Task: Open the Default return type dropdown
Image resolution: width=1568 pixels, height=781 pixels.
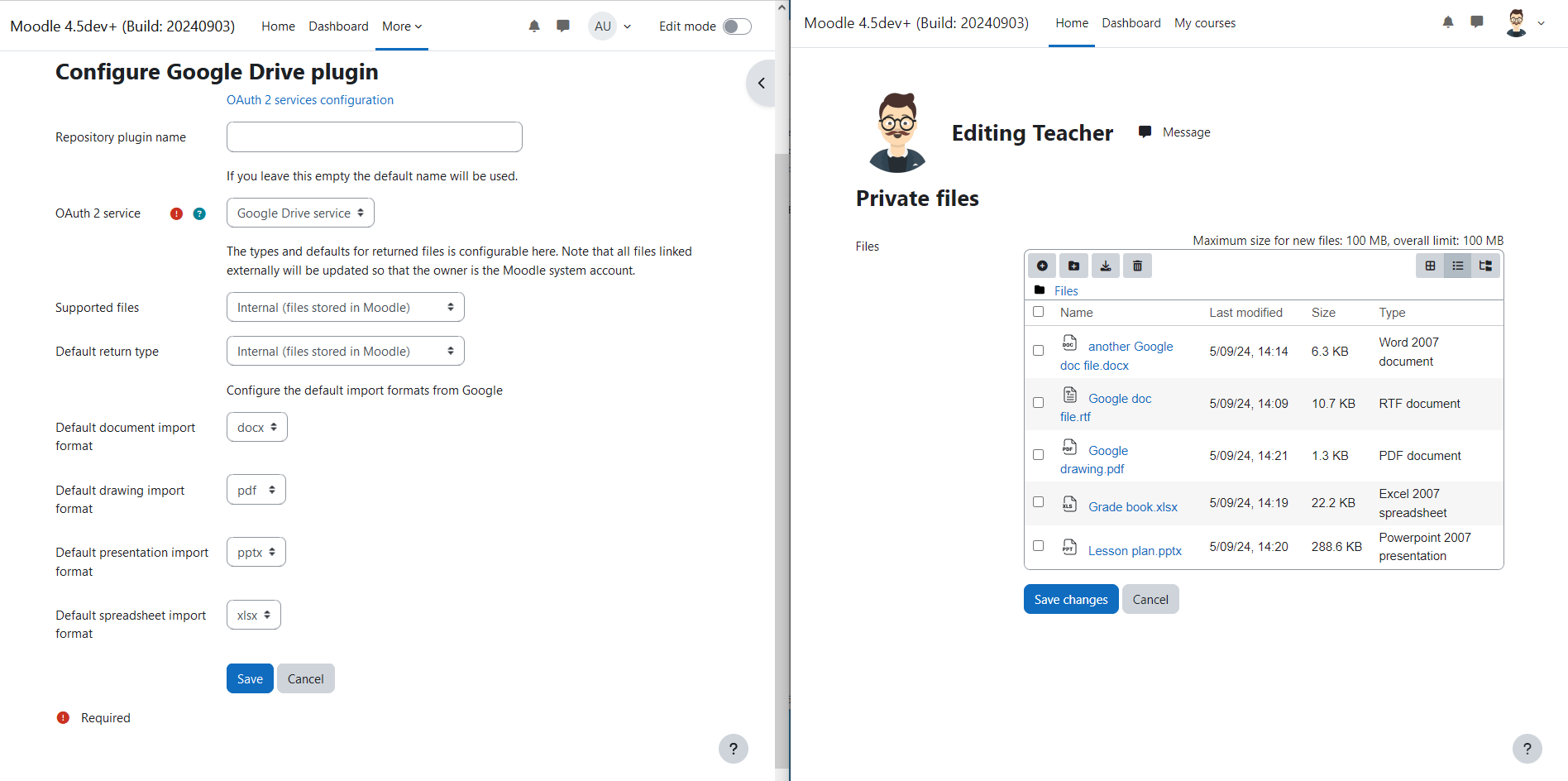Action: point(346,351)
